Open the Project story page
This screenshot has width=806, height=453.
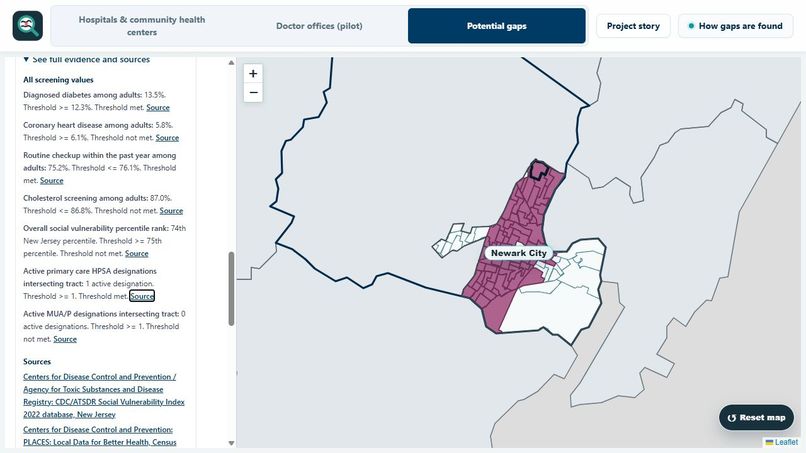point(633,26)
